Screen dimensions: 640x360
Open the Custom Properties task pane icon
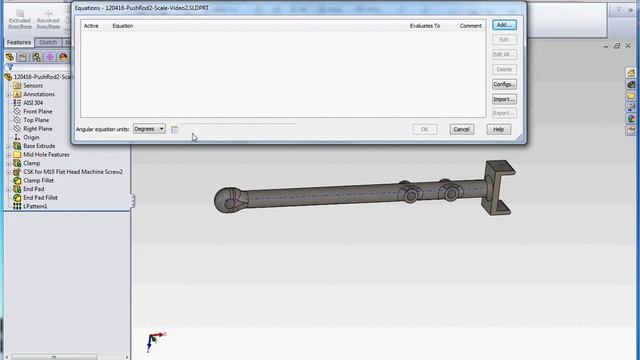point(631,130)
